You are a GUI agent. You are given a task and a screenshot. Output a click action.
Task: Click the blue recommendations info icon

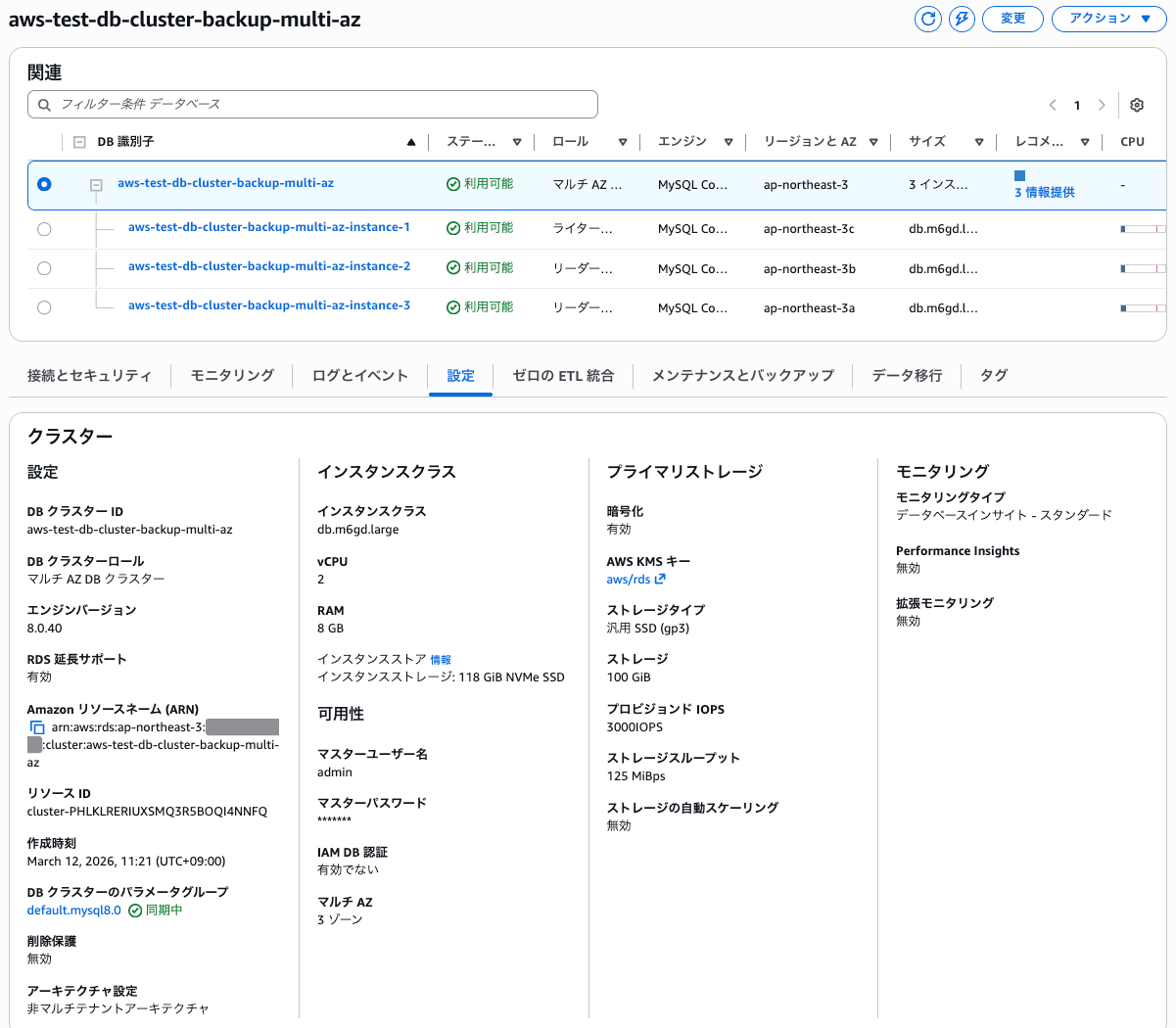(1019, 176)
